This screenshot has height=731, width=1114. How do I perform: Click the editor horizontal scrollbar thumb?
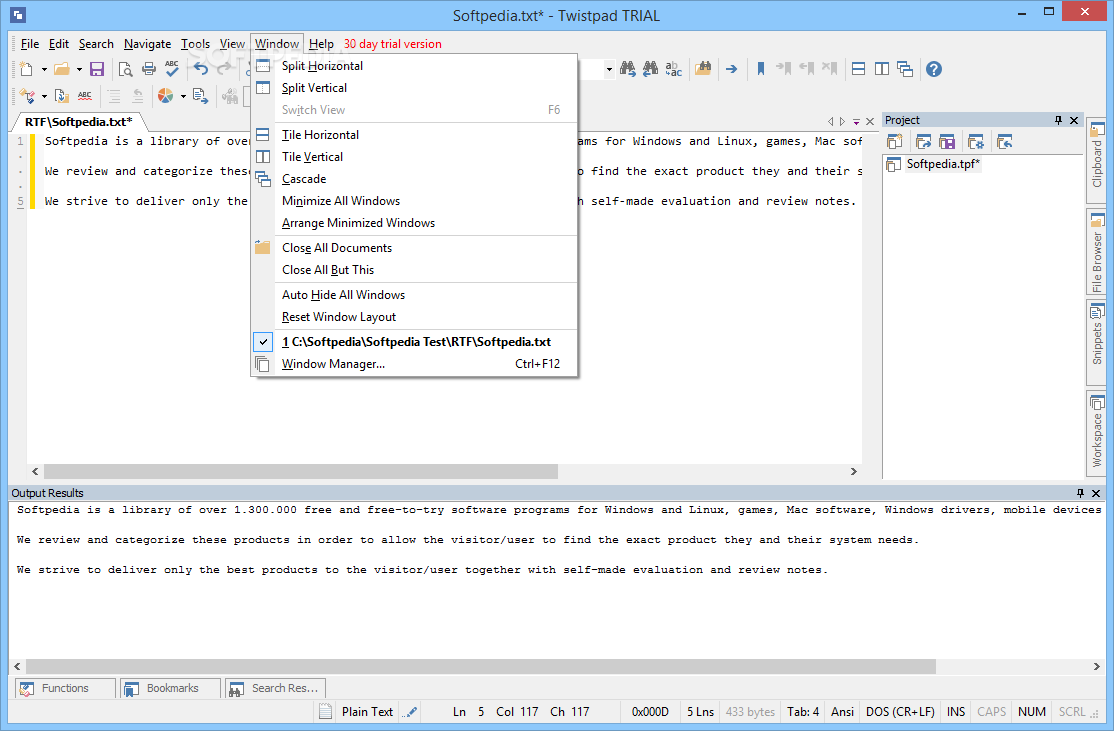pyautogui.click(x=301, y=472)
